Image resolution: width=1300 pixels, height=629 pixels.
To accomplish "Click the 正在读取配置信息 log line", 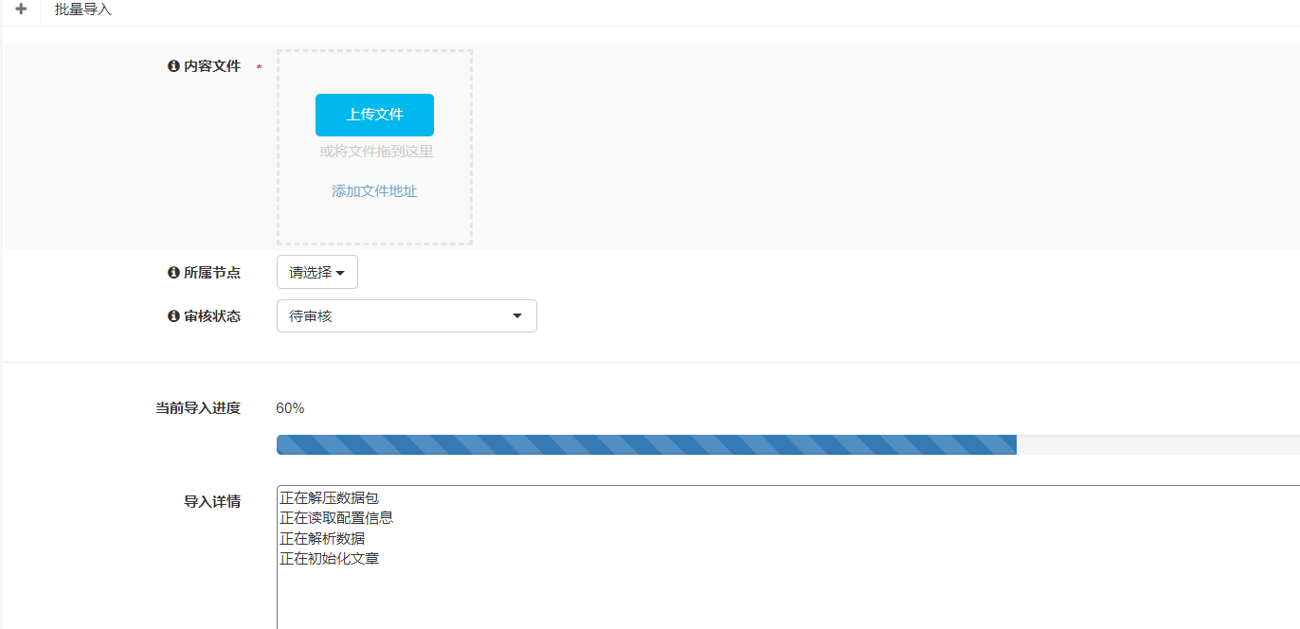I will 336,518.
